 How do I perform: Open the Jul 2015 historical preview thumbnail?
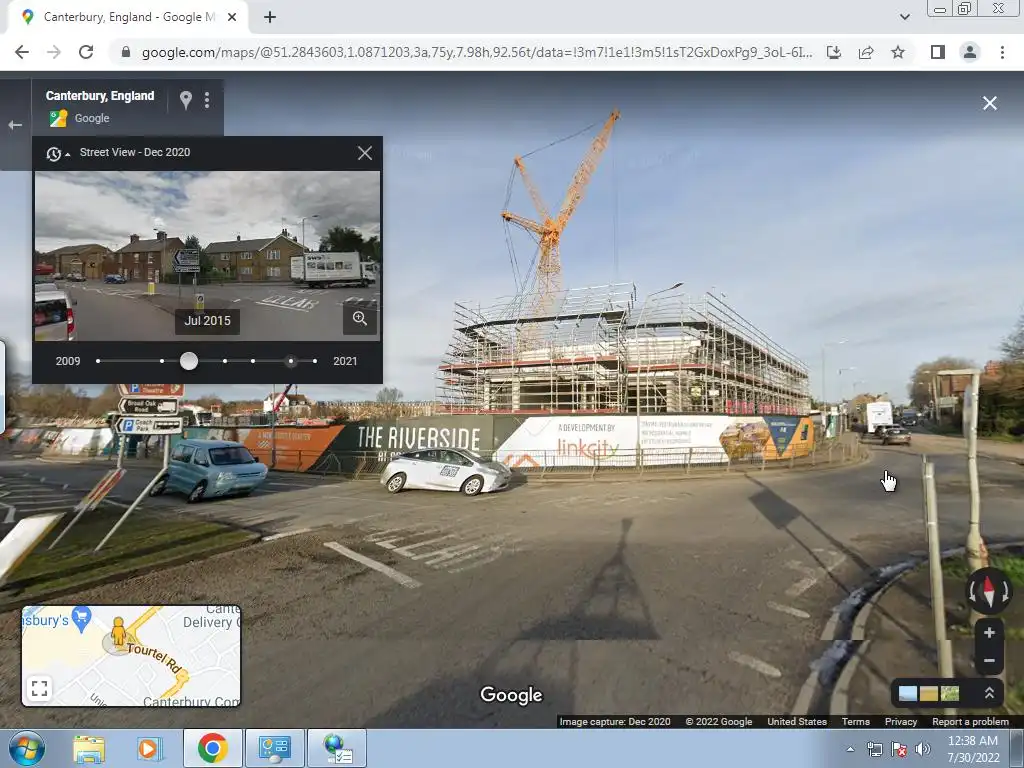click(207, 255)
